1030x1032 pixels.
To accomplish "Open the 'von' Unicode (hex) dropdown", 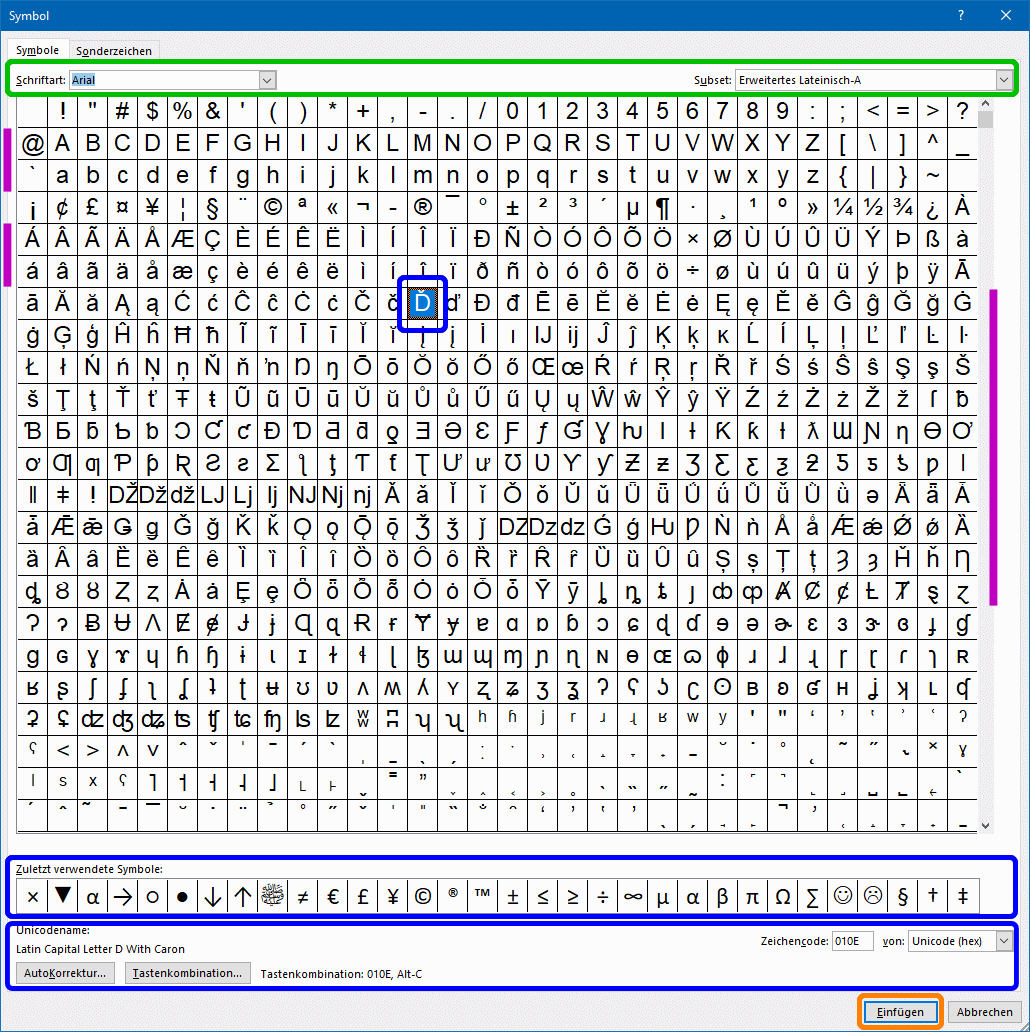I will pyautogui.click(x=1004, y=941).
